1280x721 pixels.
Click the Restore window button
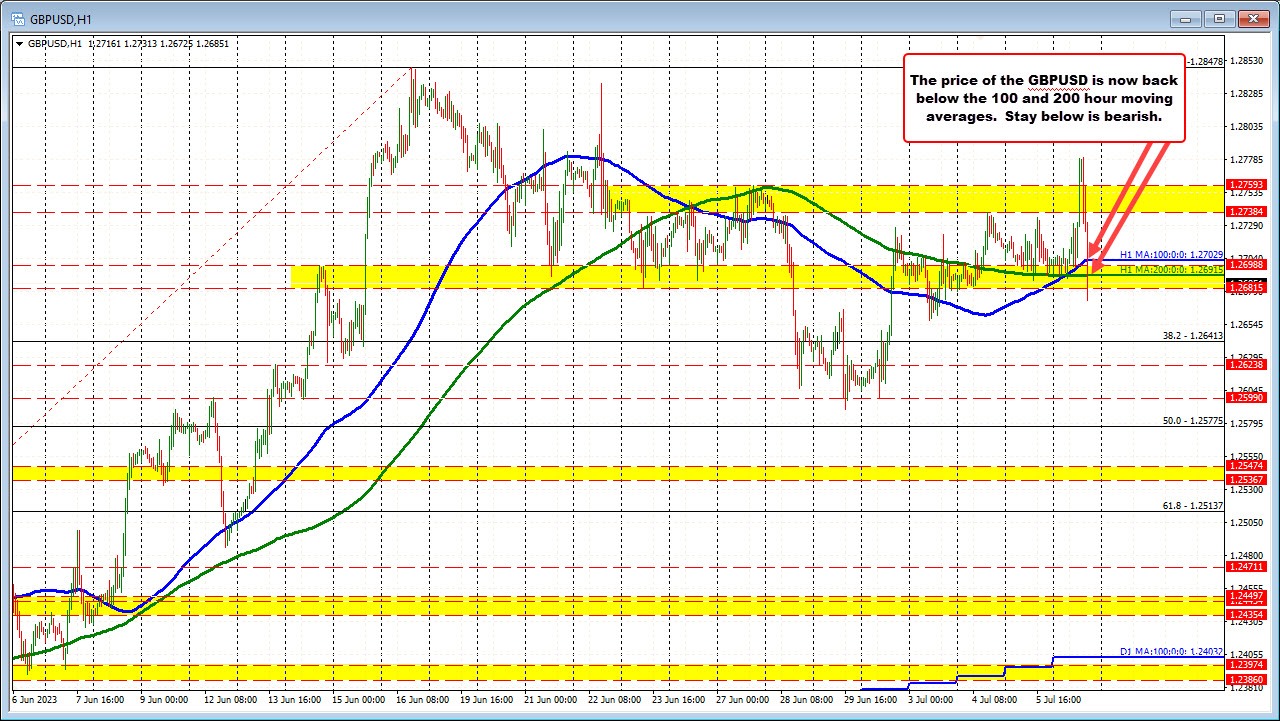coord(1219,18)
